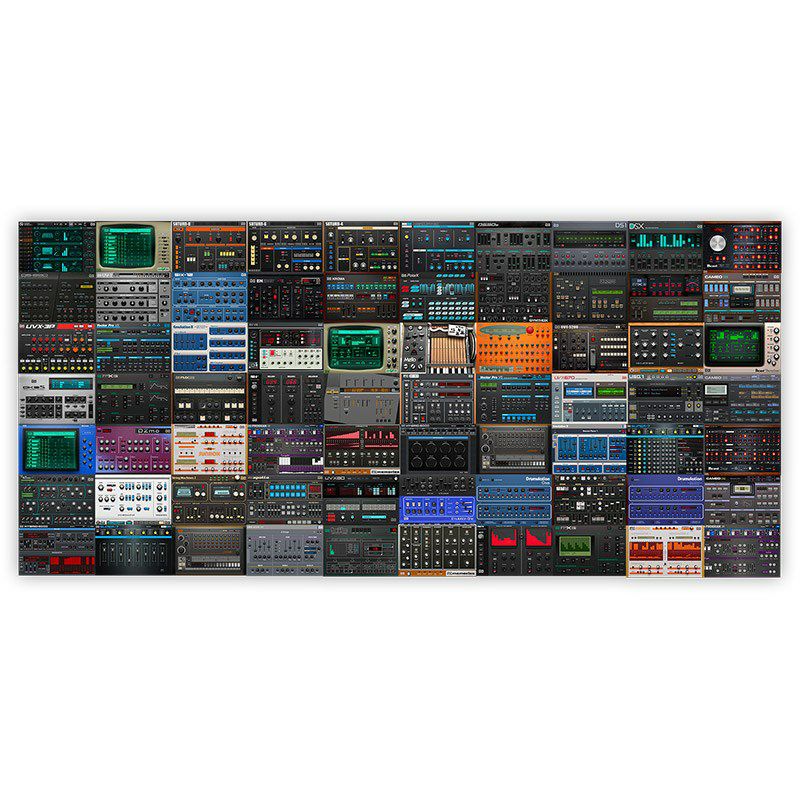The height and width of the screenshot is (800, 800).
Task: Select black modular thumbnail with cream knobs
Action: tap(437, 551)
